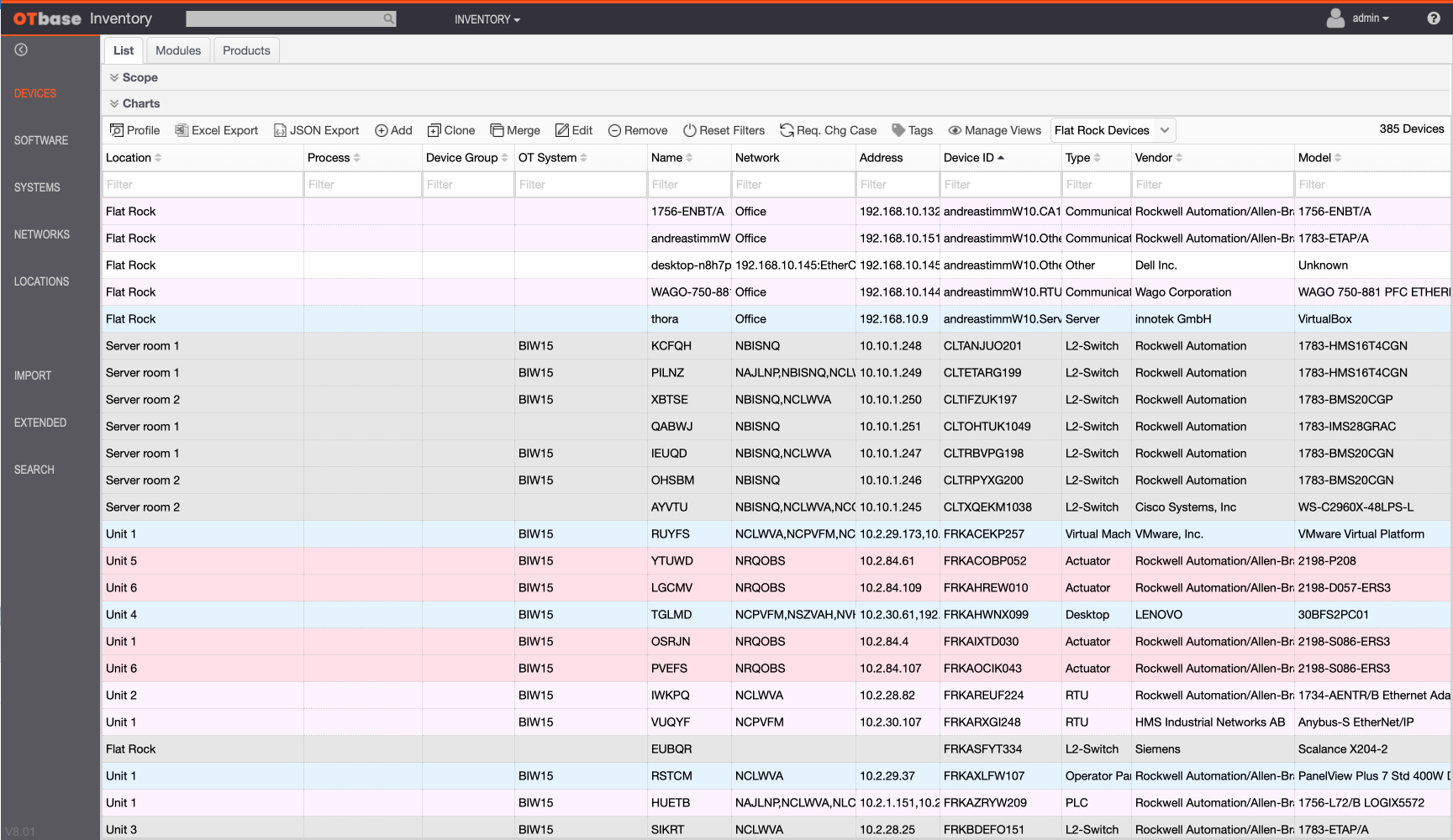Switch to the Products tab

pyautogui.click(x=246, y=50)
